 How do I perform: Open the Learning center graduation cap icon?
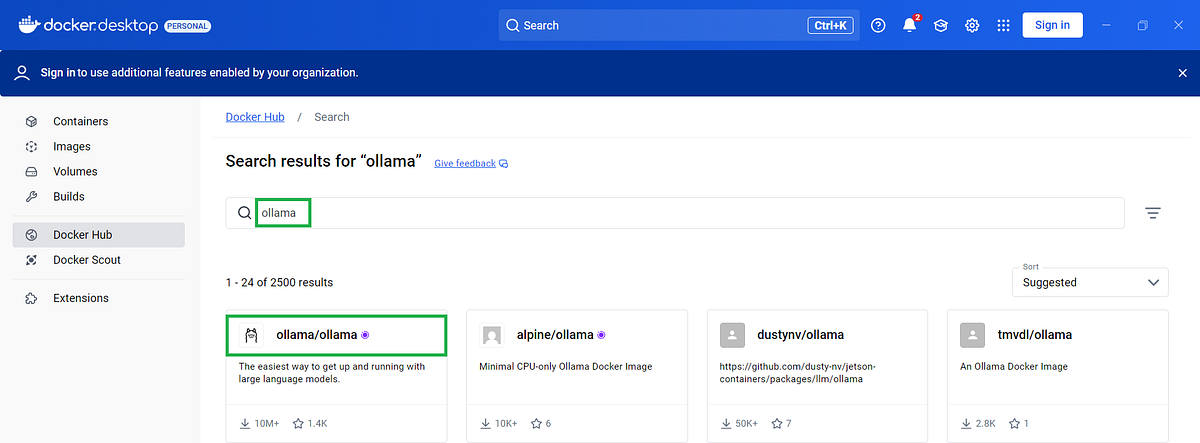point(940,25)
